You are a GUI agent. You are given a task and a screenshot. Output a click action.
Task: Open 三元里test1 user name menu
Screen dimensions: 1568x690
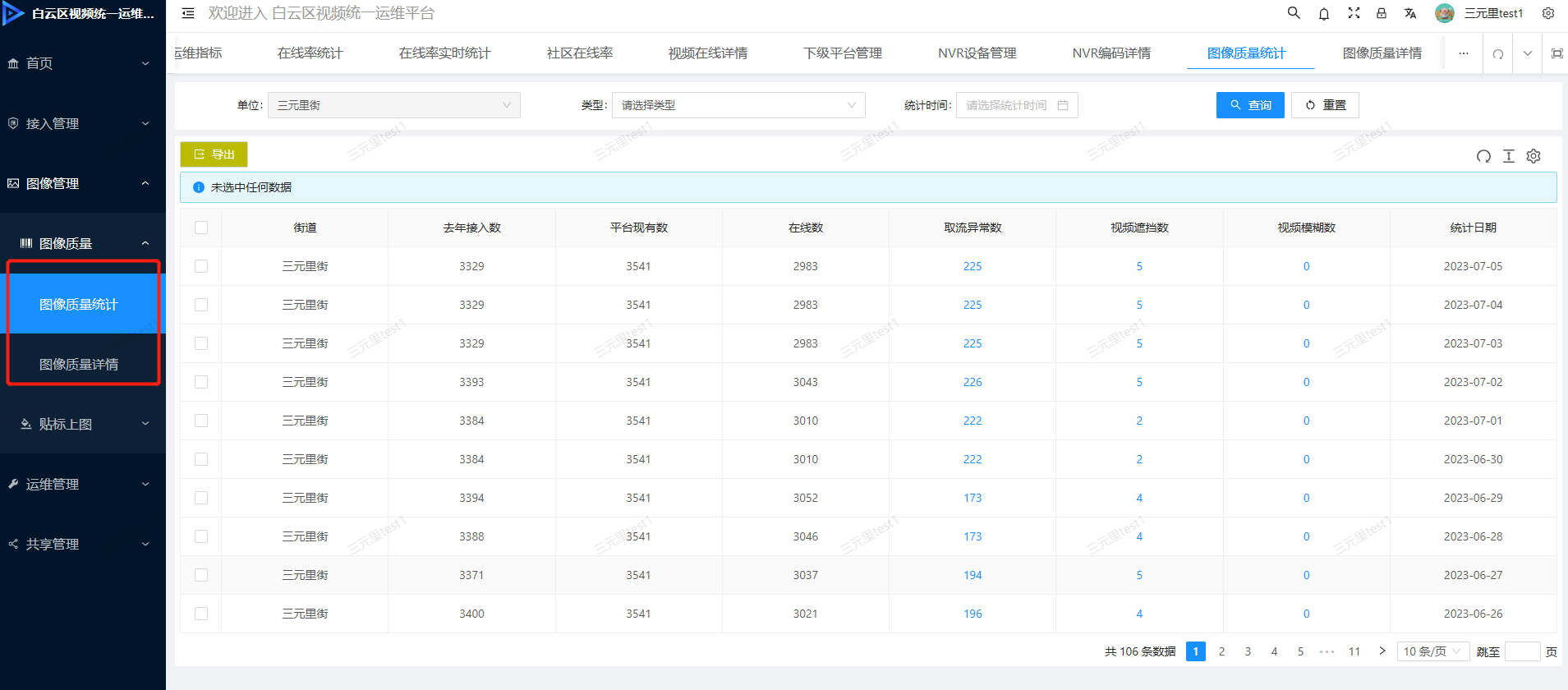coord(1493,13)
